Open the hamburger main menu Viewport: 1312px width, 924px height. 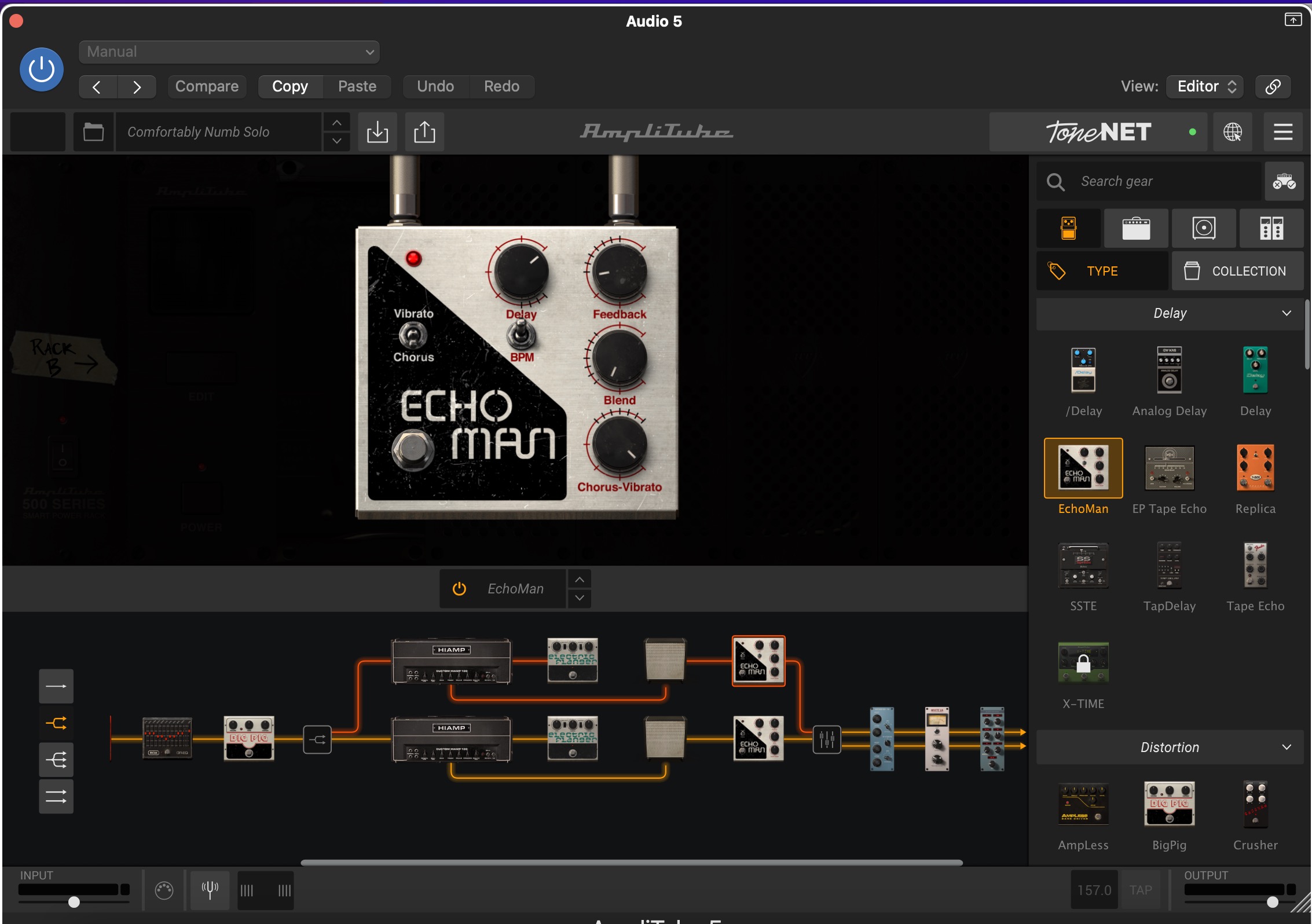click(x=1283, y=132)
